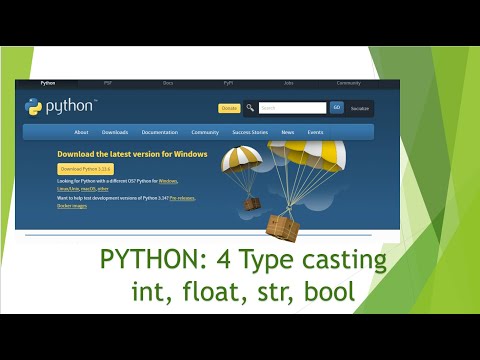Open the Socialize menu

click(360, 108)
